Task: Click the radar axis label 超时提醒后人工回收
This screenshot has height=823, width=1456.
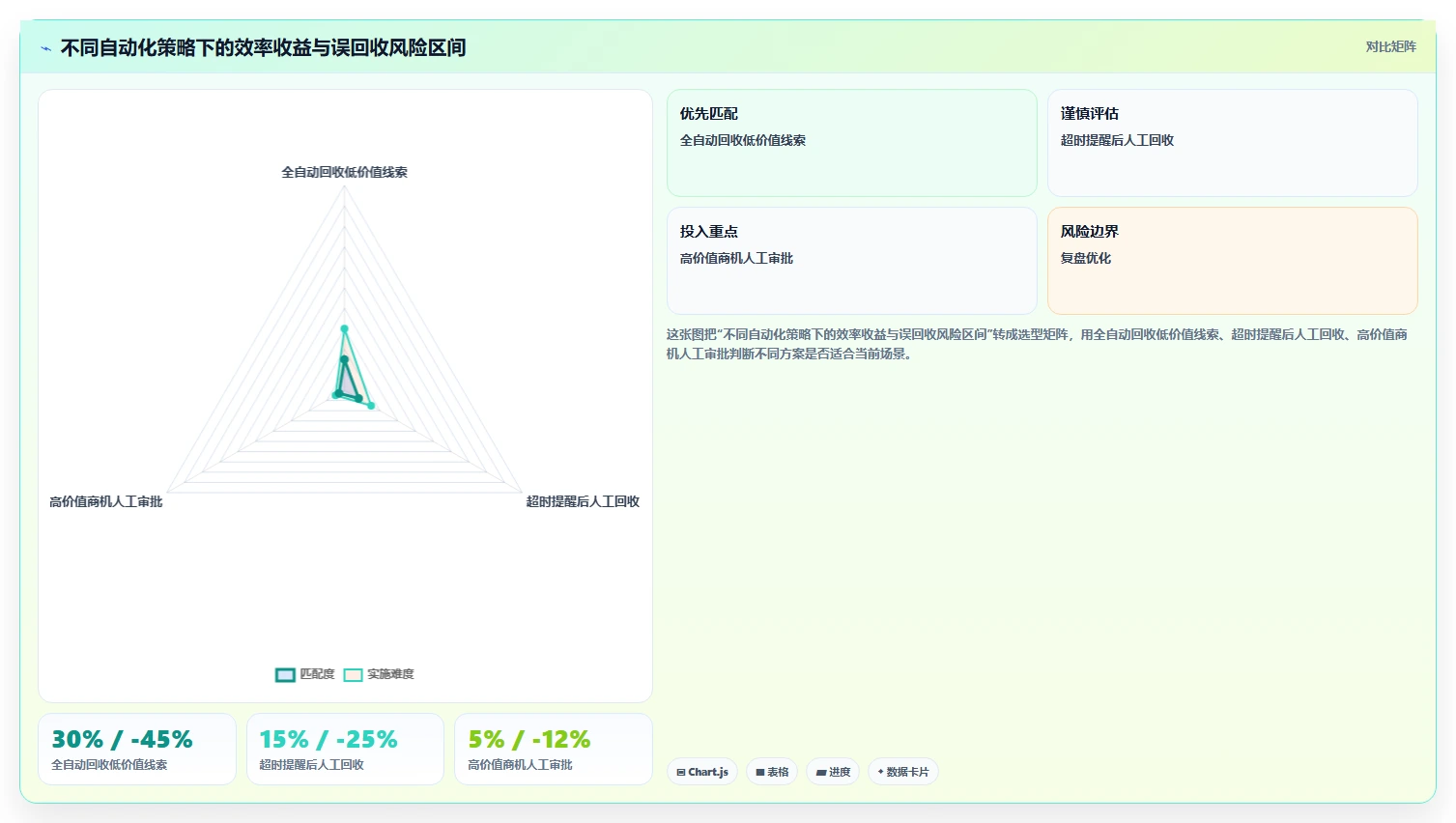Action: coord(583,501)
